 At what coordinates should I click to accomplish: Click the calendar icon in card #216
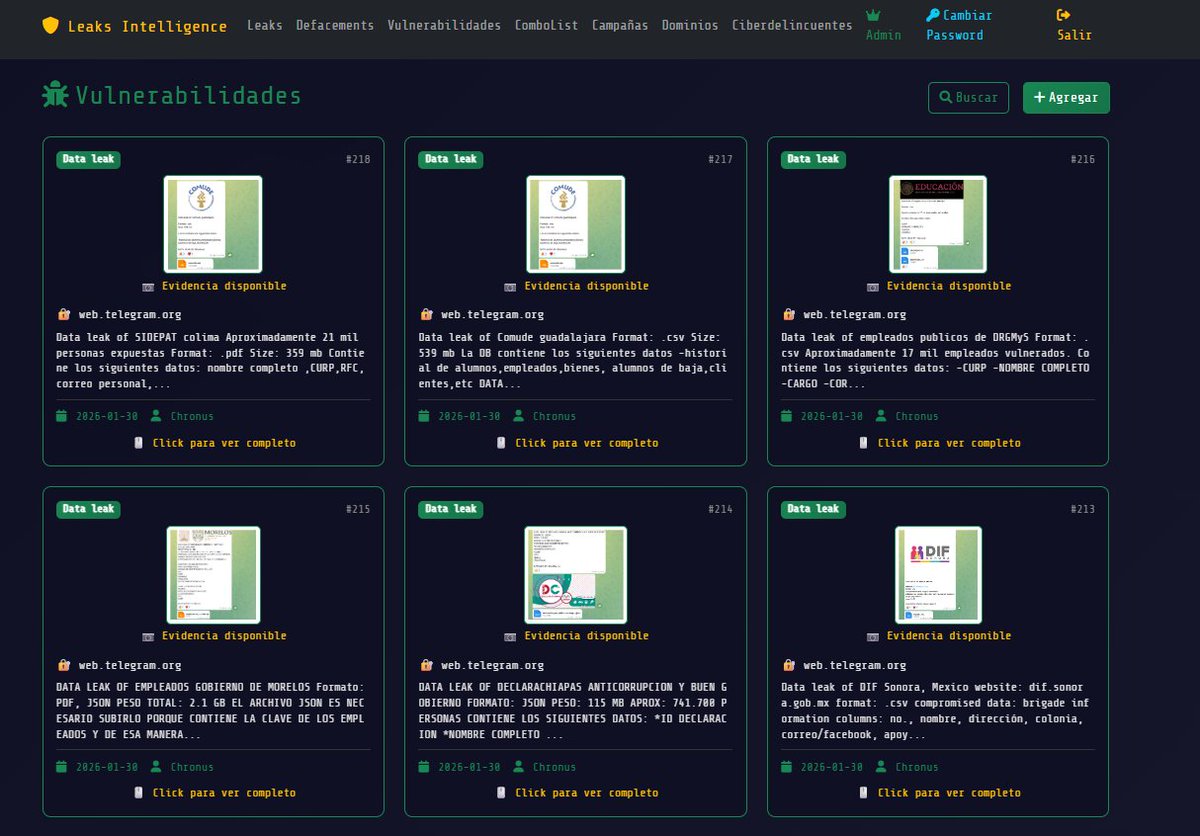coord(787,416)
